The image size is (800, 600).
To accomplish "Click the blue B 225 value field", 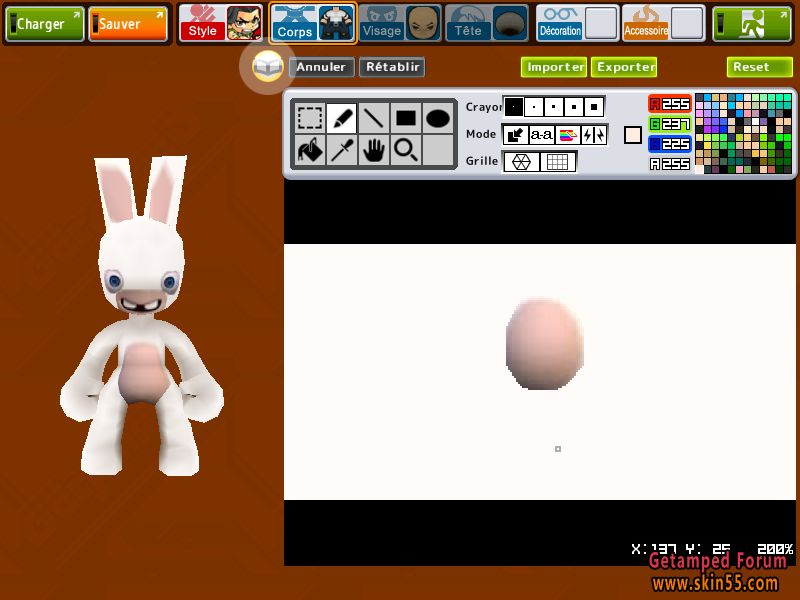I will (670, 144).
